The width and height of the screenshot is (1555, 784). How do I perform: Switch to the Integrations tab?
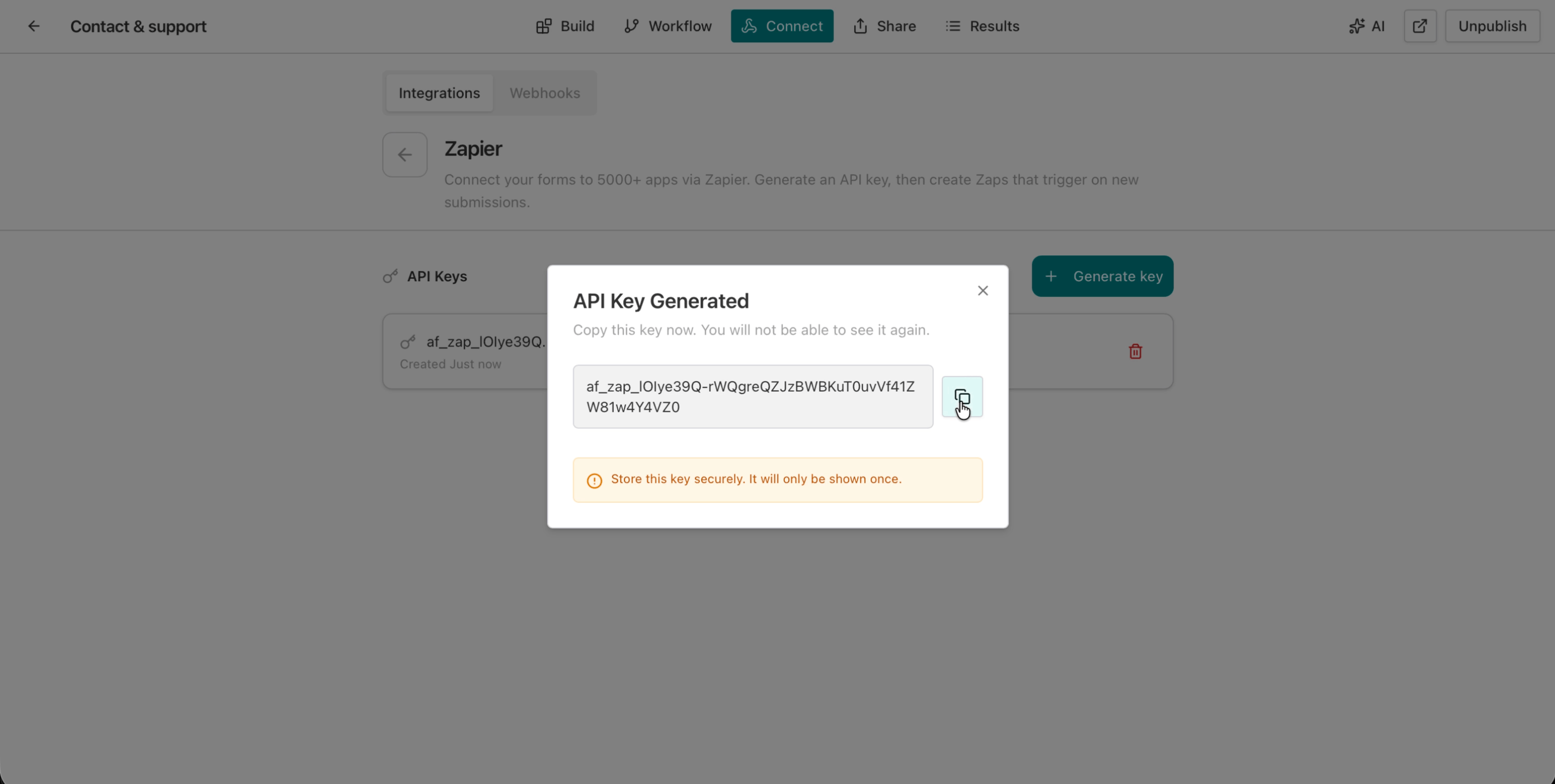439,92
